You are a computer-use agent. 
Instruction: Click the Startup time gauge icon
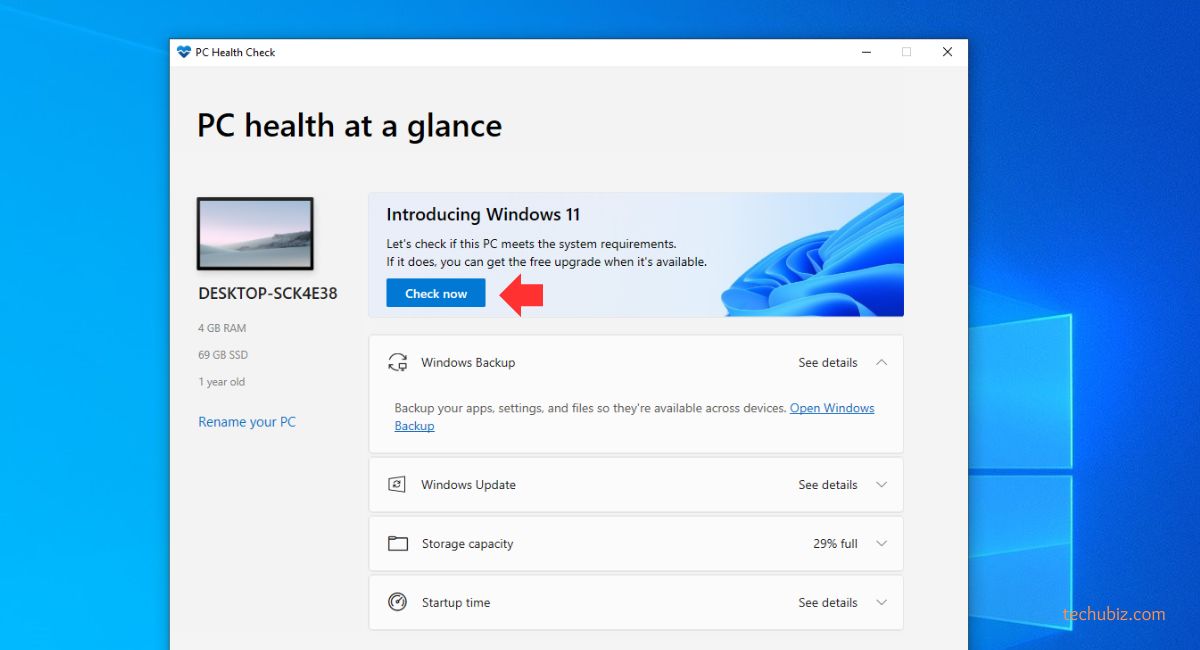click(397, 603)
